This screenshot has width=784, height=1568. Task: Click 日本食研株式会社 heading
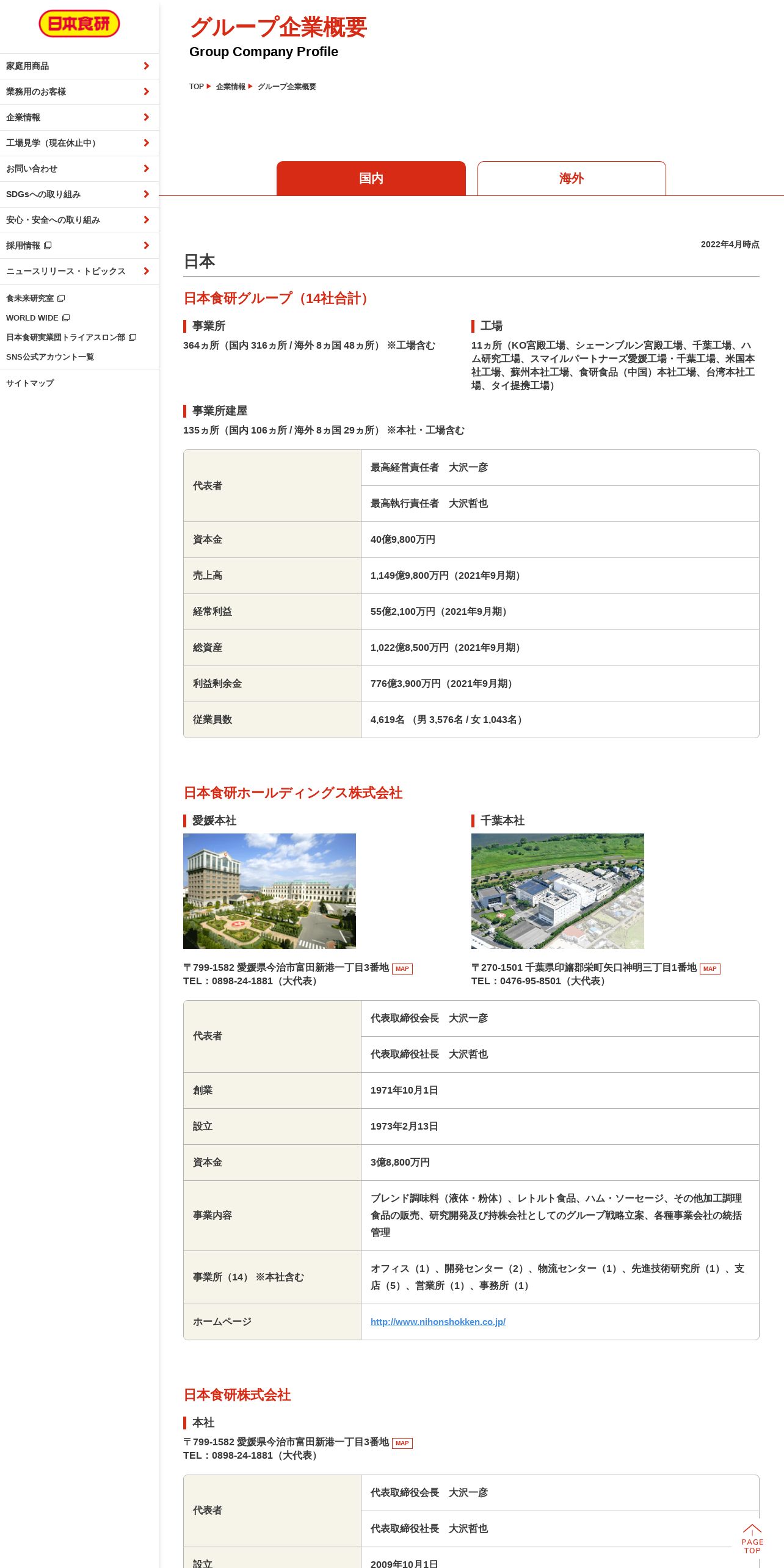coord(237,1395)
